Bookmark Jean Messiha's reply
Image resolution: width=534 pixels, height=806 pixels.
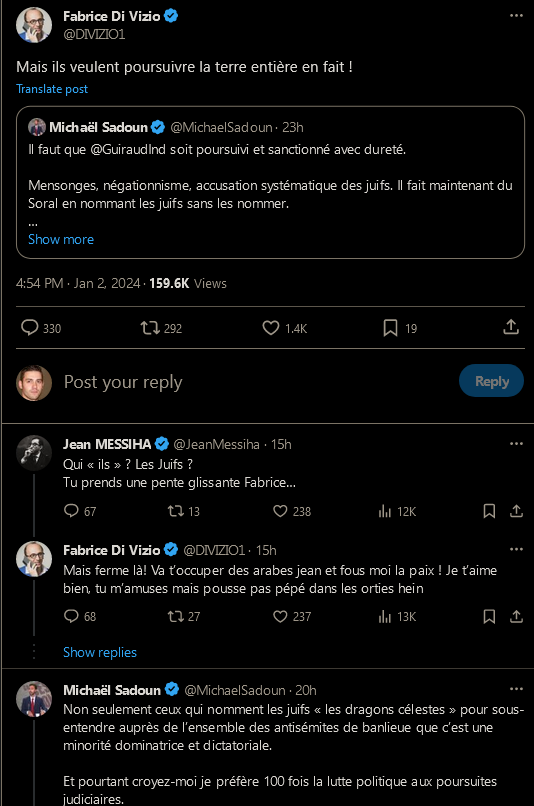[489, 511]
